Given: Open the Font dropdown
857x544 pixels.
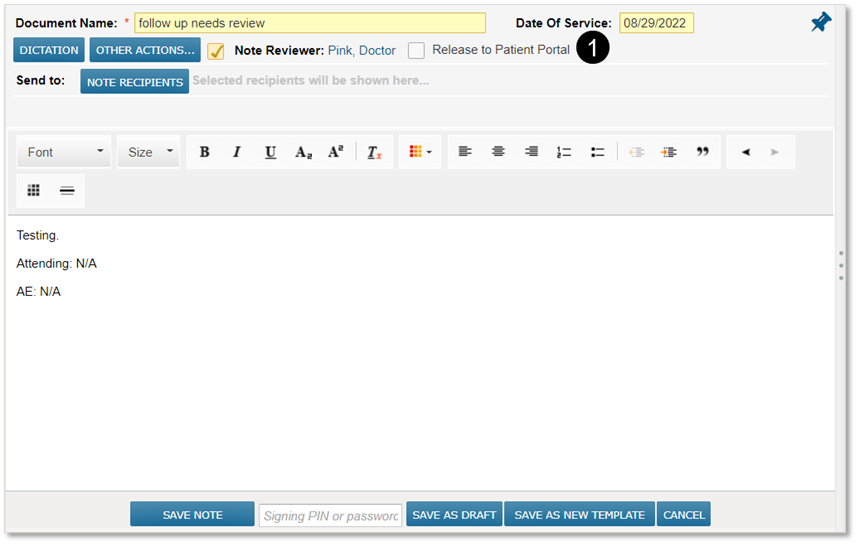Looking at the screenshot, I should click(x=65, y=152).
